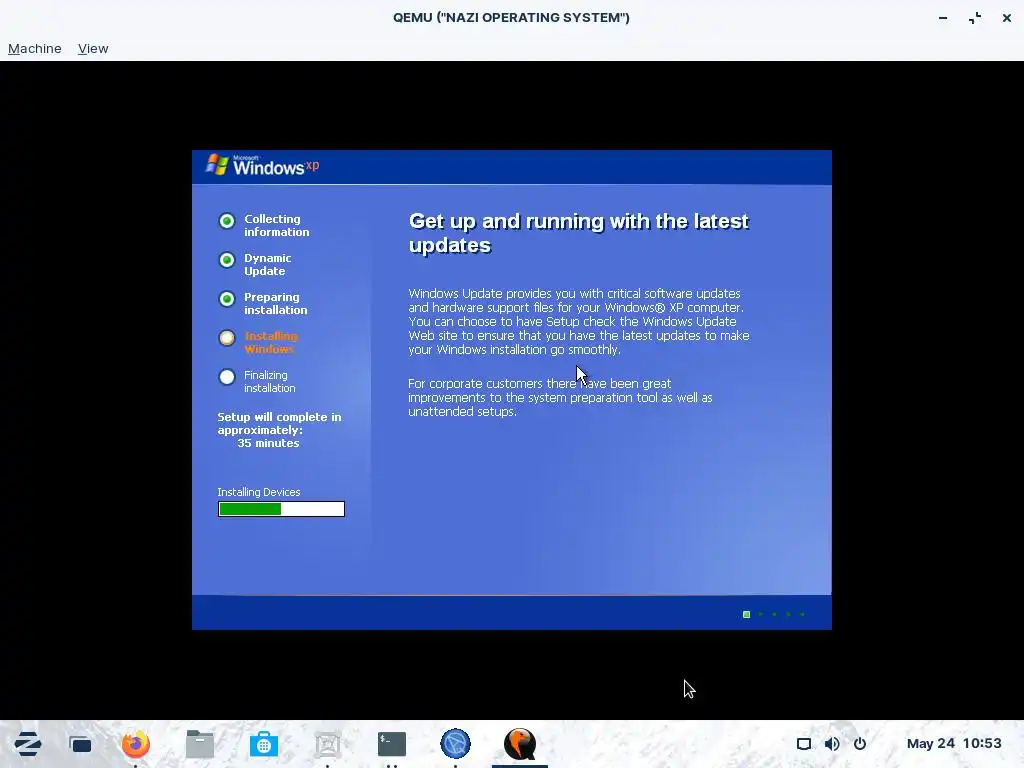Viewport: 1024px width, 768px height.
Task: Open the window overview icon in taskbar
Action: coord(80,744)
